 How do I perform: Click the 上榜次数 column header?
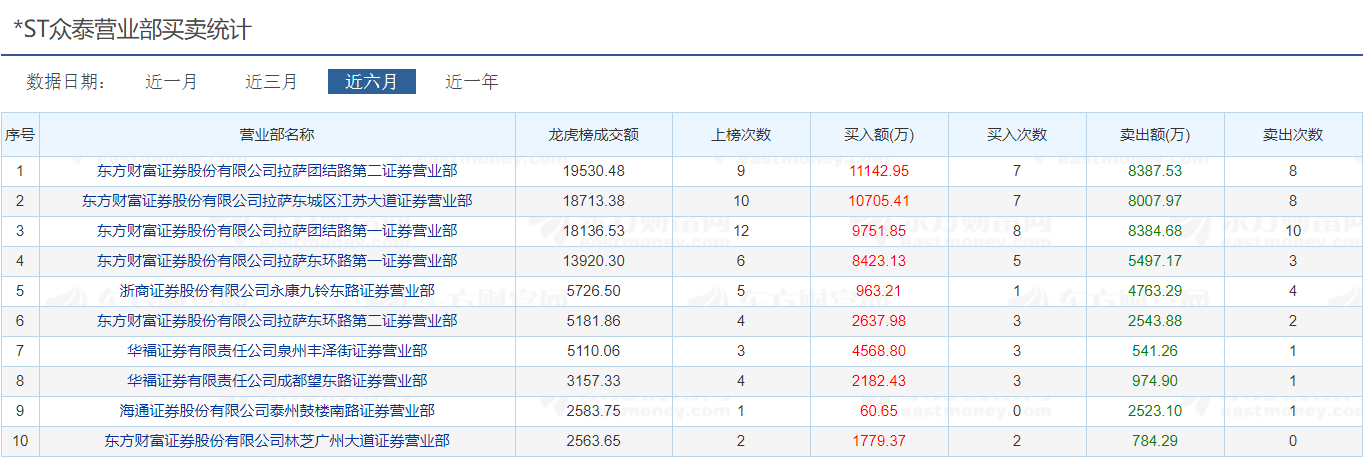(741, 135)
